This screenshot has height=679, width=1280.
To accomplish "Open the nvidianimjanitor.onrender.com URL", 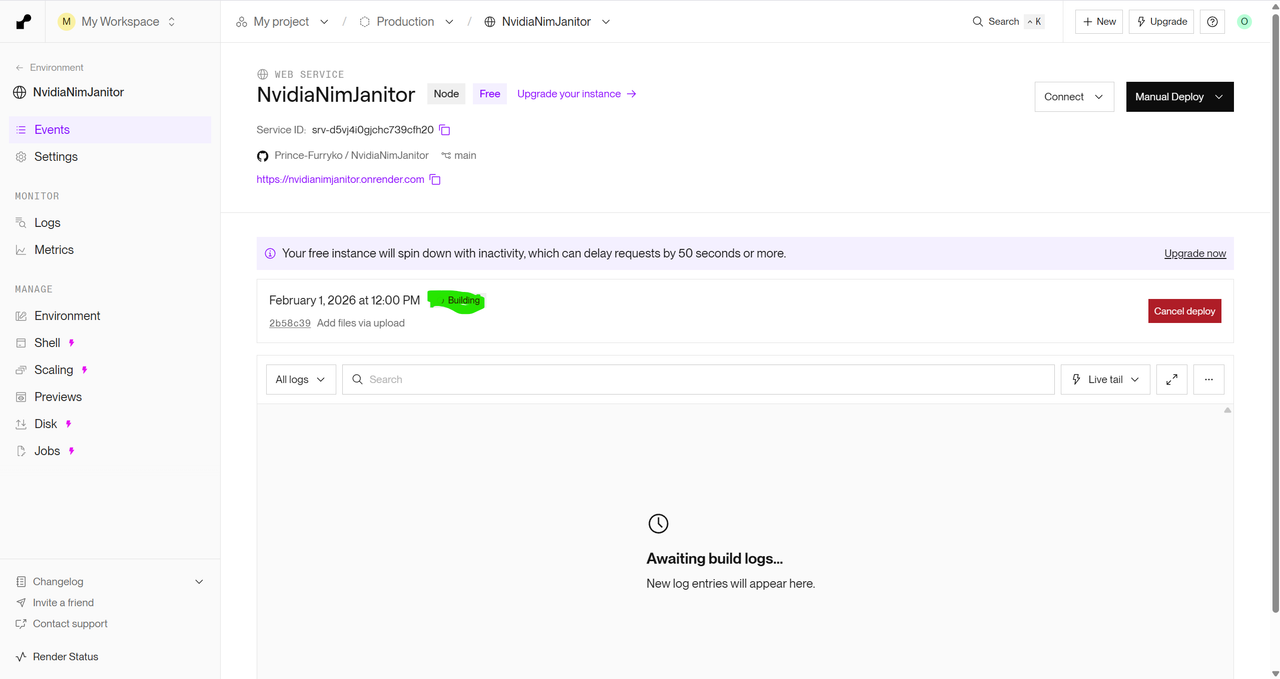I will click(340, 180).
